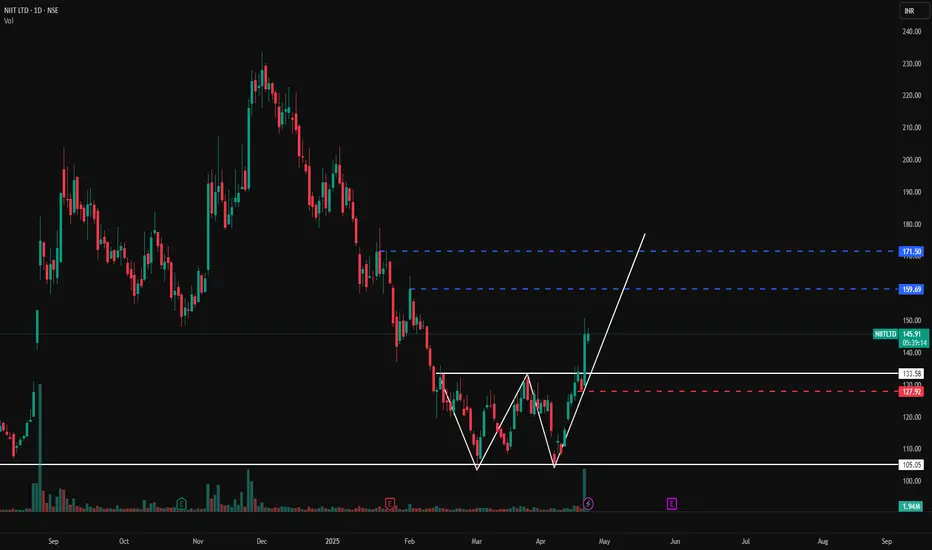Select the 159.69 blue price label
This screenshot has width=932, height=550.
point(911,290)
